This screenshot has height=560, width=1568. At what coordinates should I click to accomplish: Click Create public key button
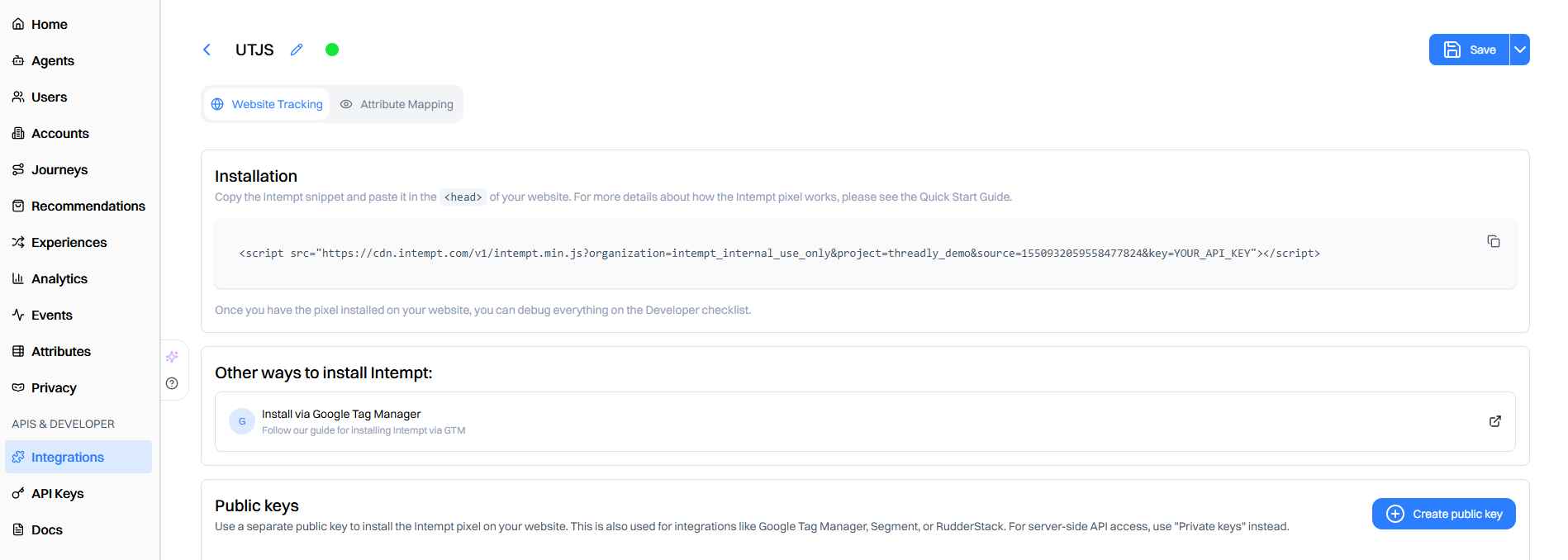click(1444, 514)
